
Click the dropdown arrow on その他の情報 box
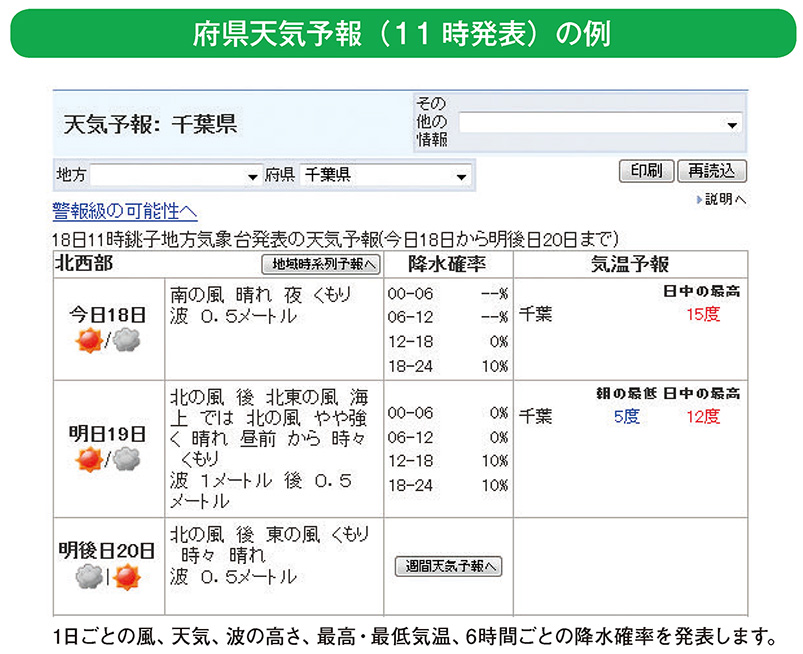point(733,123)
